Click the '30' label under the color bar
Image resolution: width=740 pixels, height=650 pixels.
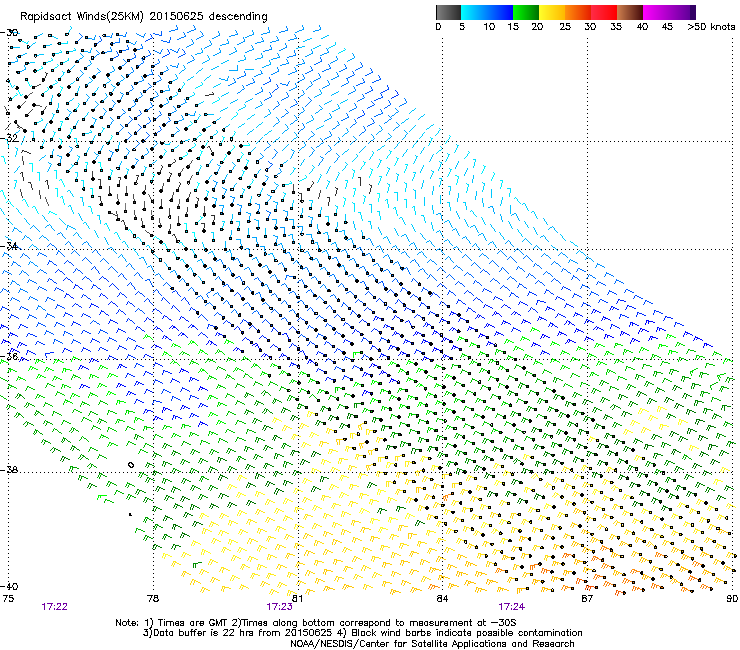click(590, 27)
